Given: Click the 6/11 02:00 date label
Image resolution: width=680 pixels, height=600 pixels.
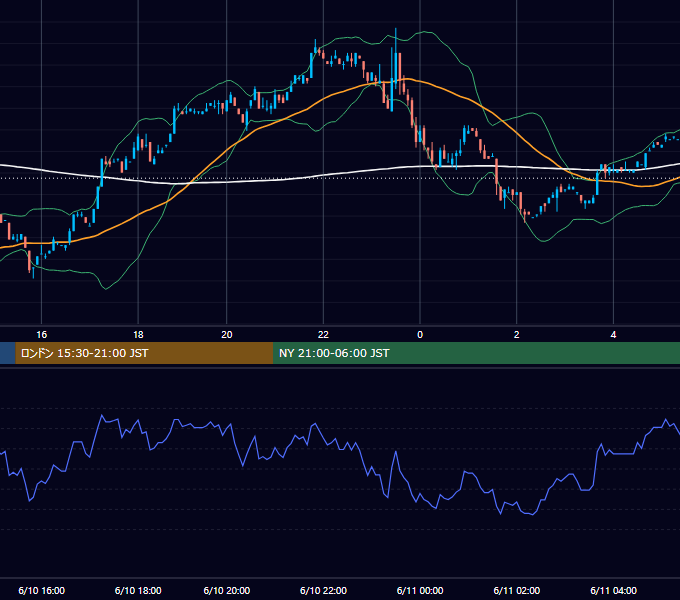Looking at the screenshot, I should tap(517, 590).
